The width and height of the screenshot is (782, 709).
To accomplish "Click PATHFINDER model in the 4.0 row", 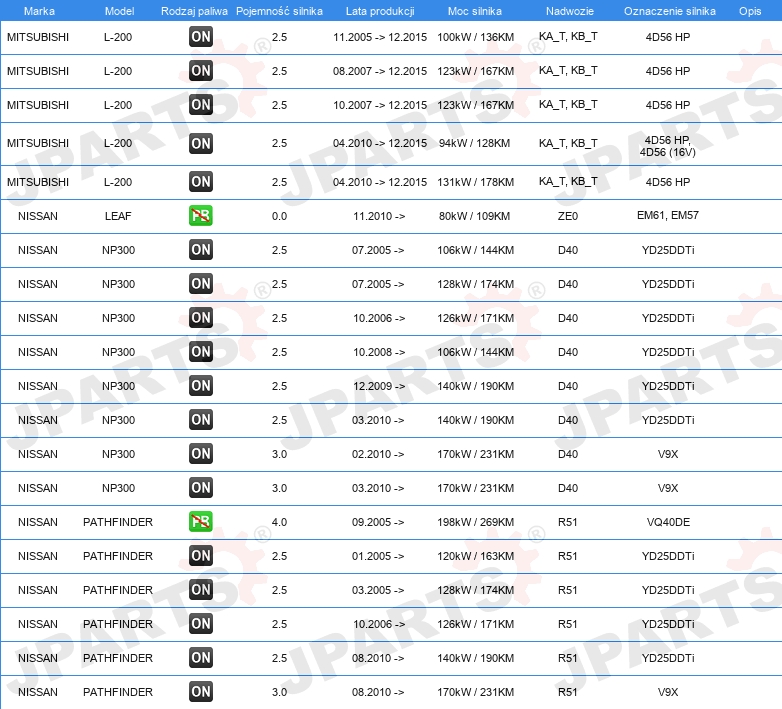I will pyautogui.click(x=118, y=522).
